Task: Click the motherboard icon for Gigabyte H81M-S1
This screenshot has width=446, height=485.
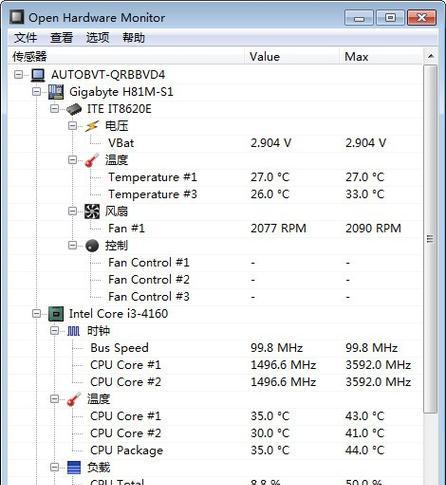Action: click(56, 92)
